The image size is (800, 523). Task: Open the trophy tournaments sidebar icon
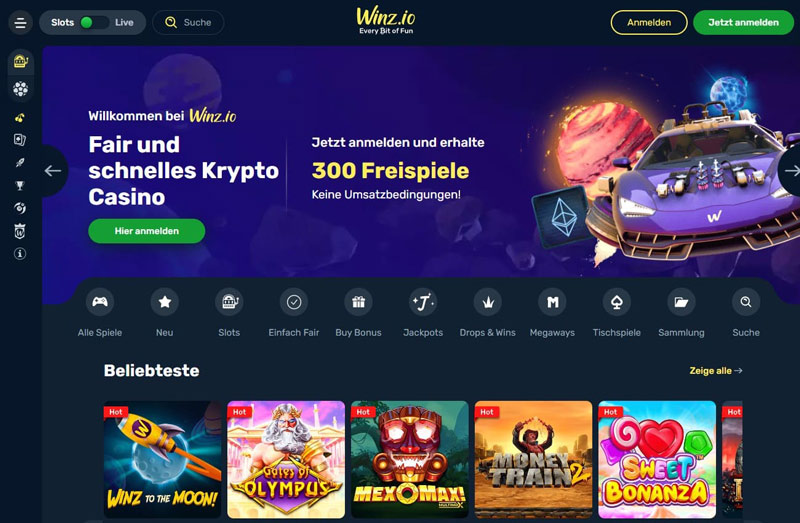click(x=20, y=185)
